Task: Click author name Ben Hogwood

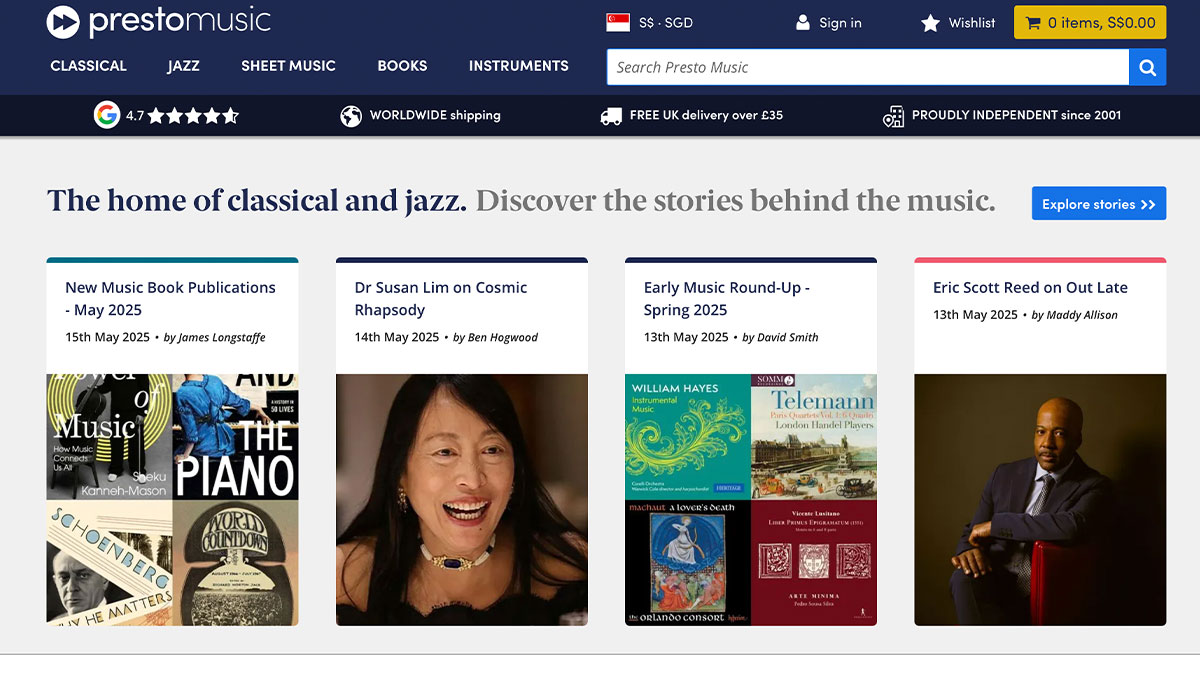Action: coord(503,338)
